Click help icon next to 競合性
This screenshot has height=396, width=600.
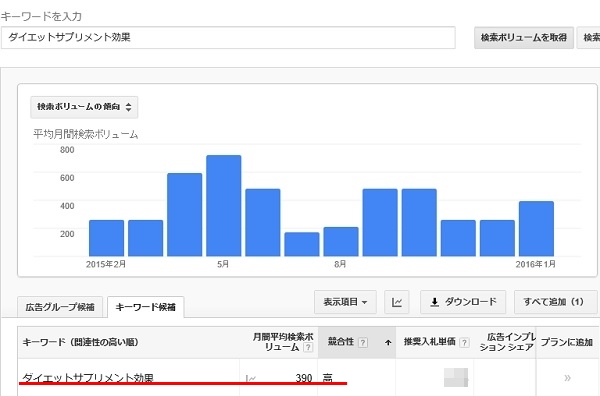(x=363, y=342)
